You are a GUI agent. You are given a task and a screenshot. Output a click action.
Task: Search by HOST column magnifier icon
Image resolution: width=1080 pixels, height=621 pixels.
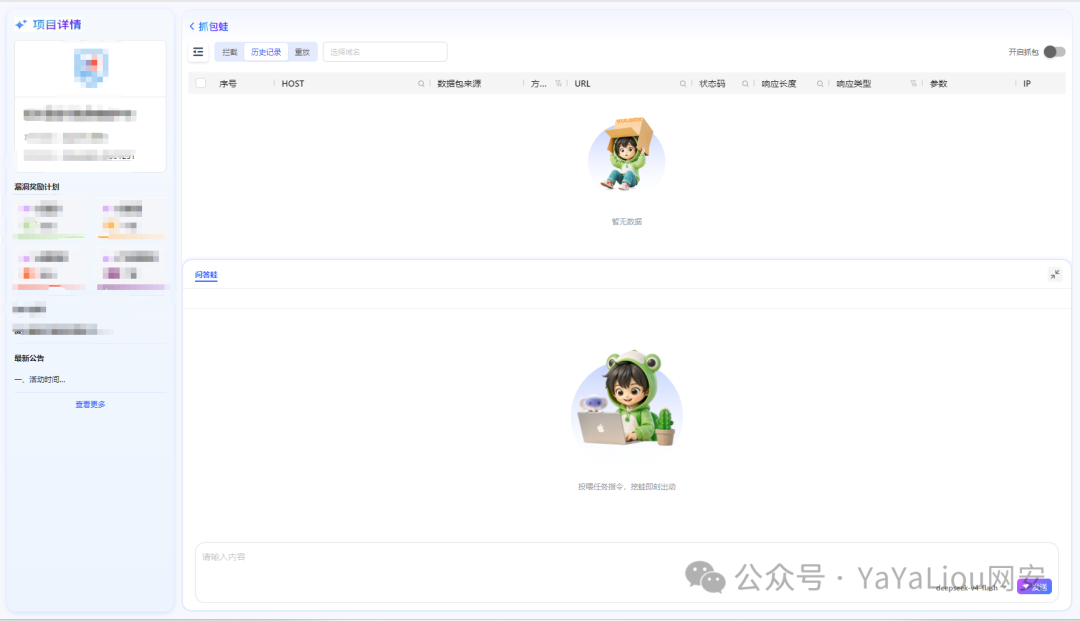(421, 84)
